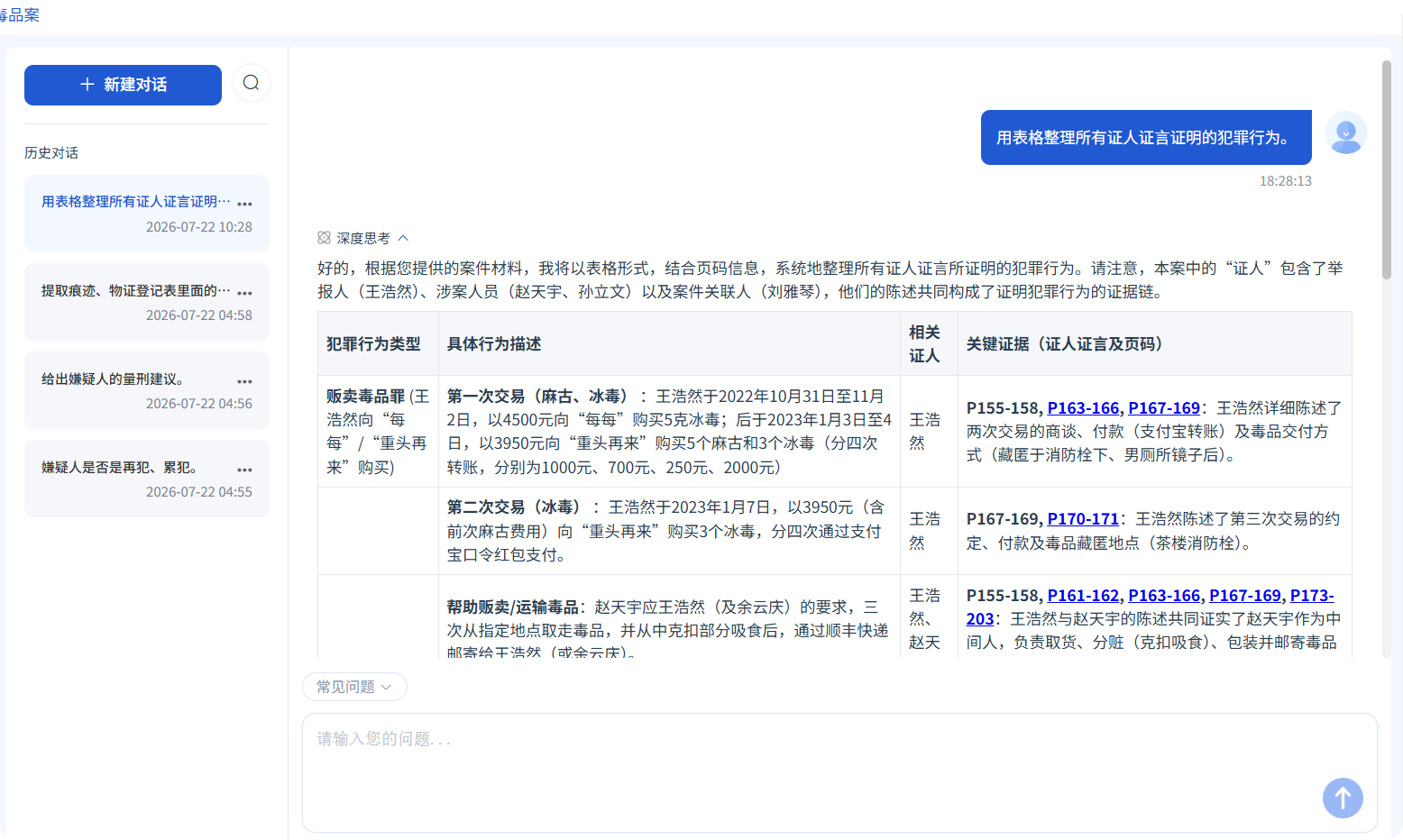
Task: Open more options for 提取痕迹、物证登记表 conversation
Action: tap(244, 293)
